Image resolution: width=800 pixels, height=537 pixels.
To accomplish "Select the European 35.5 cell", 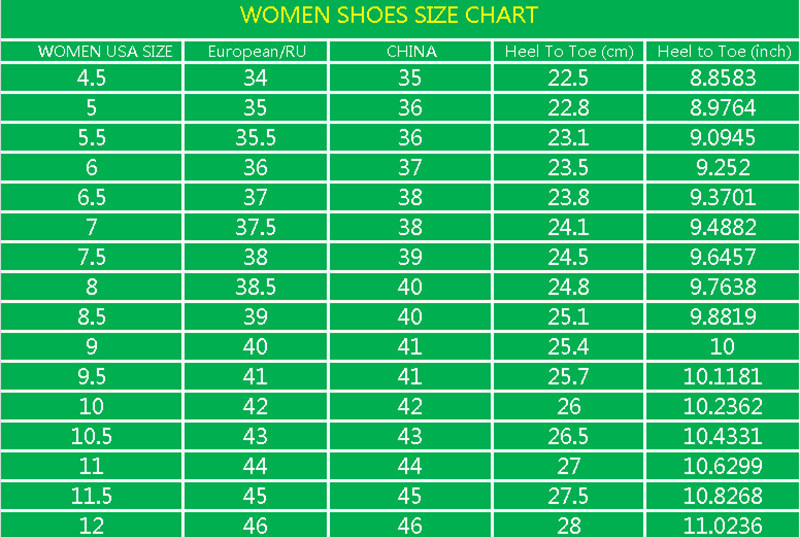I will [x=255, y=139].
